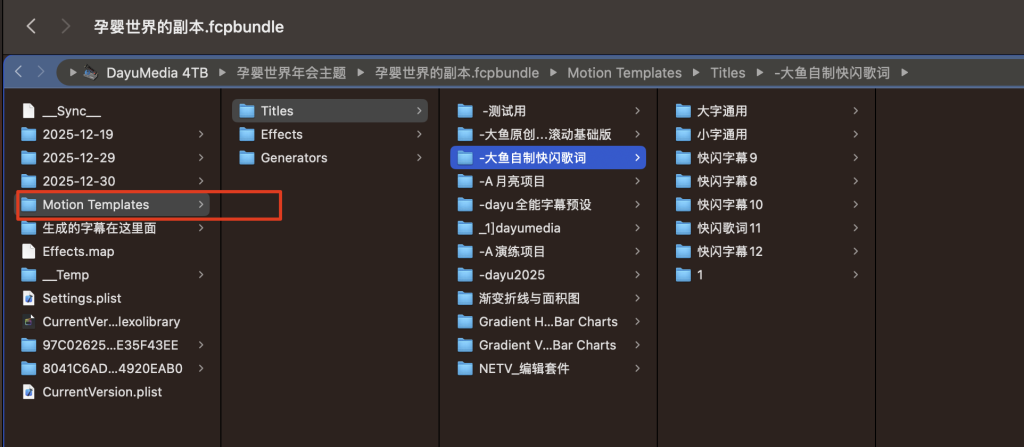
Task: Open the 2025-12-29 folder
Action: point(77,158)
